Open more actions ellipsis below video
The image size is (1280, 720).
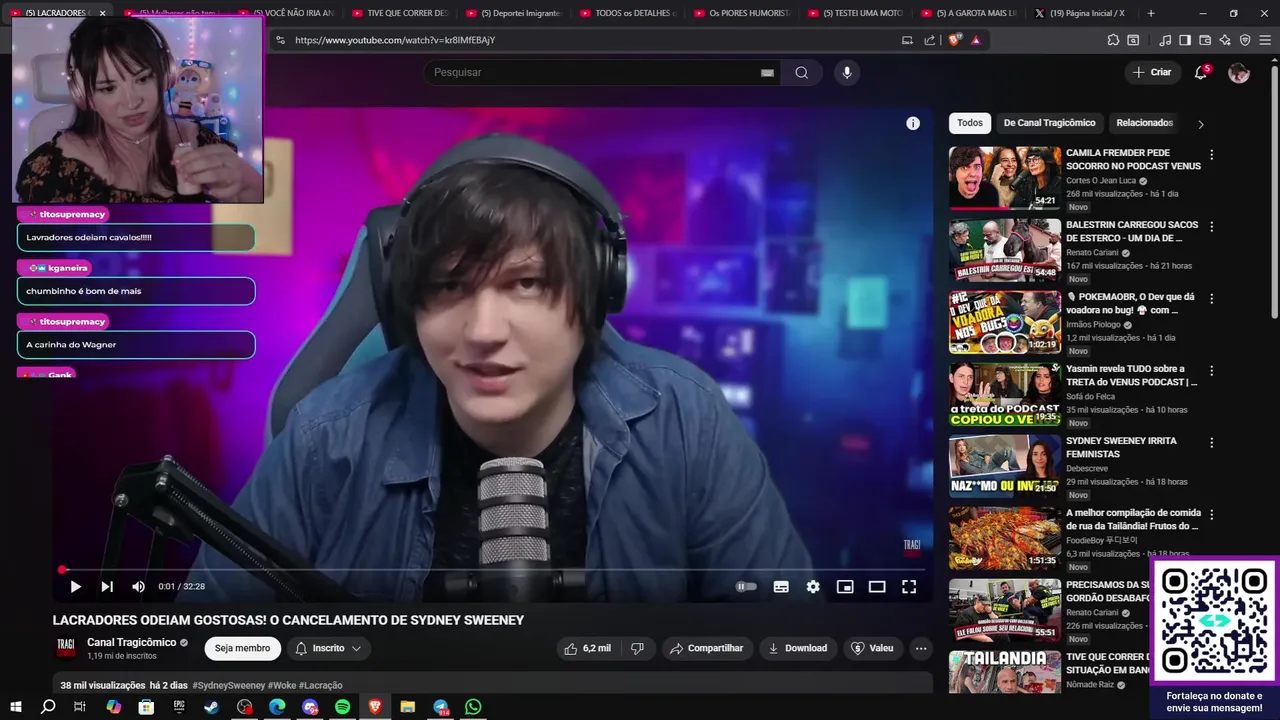pos(921,648)
